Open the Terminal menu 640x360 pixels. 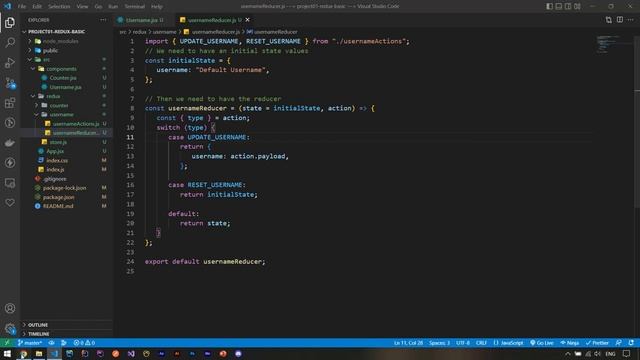click(x=135, y=7)
